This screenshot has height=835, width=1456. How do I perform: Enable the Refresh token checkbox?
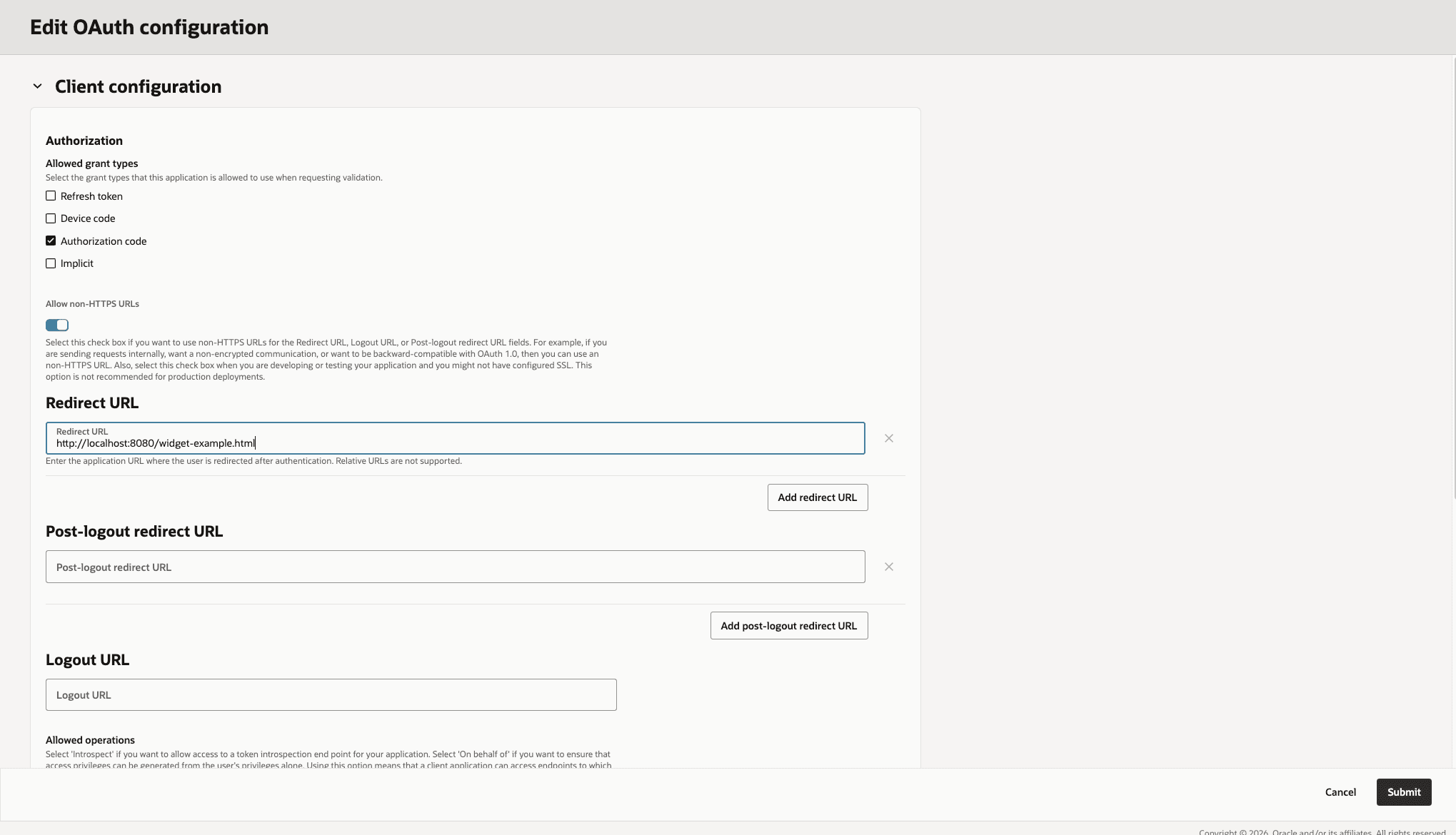(51, 196)
